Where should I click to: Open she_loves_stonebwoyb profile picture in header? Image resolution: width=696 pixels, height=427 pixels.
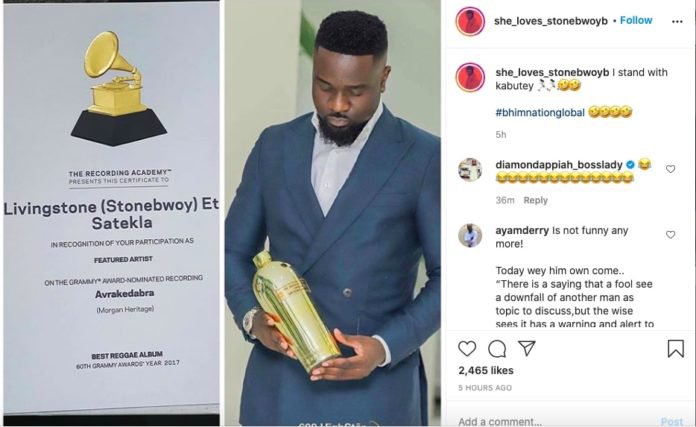470,21
